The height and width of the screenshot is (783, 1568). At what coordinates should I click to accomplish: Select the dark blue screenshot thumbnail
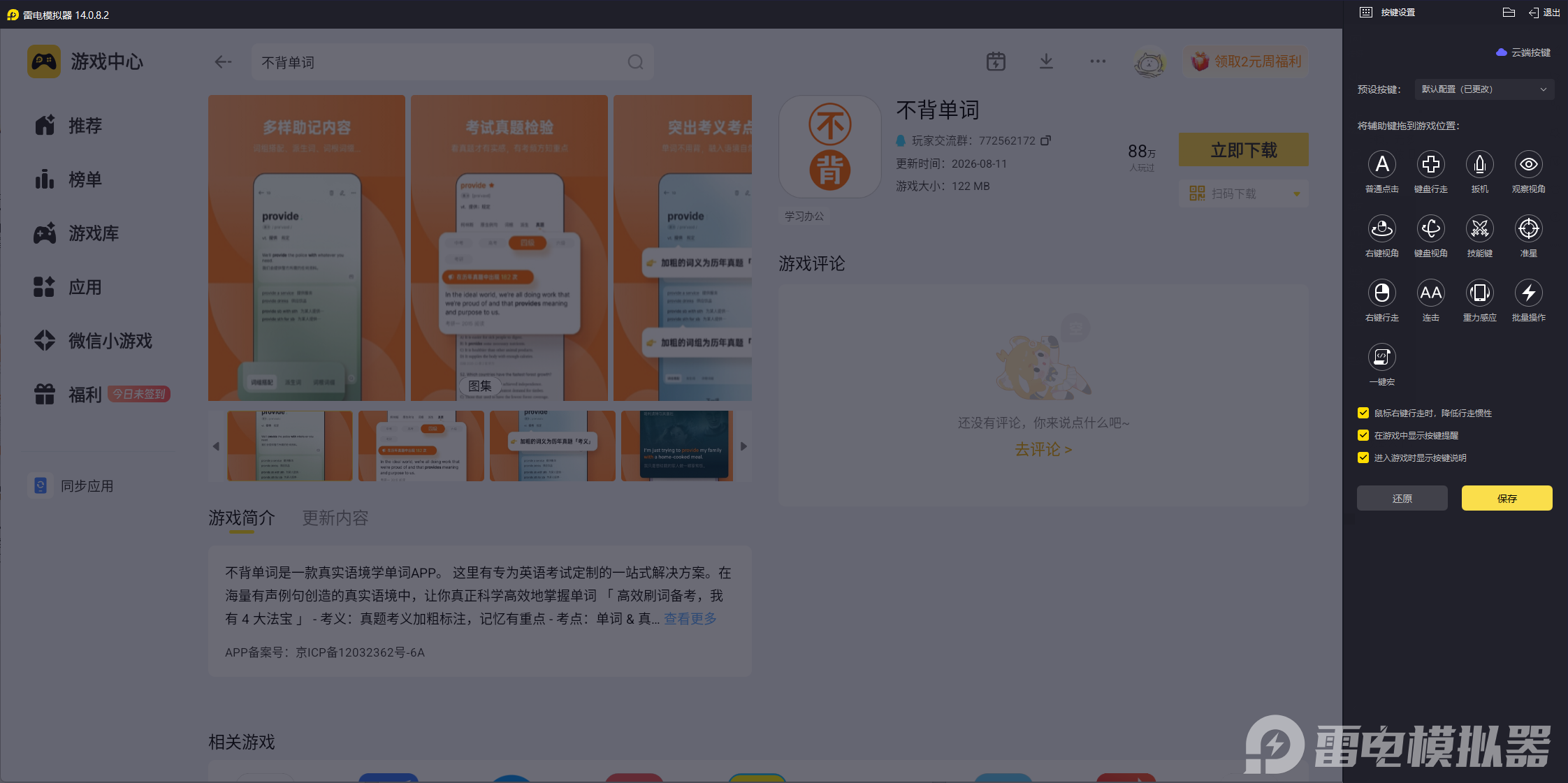coord(677,446)
